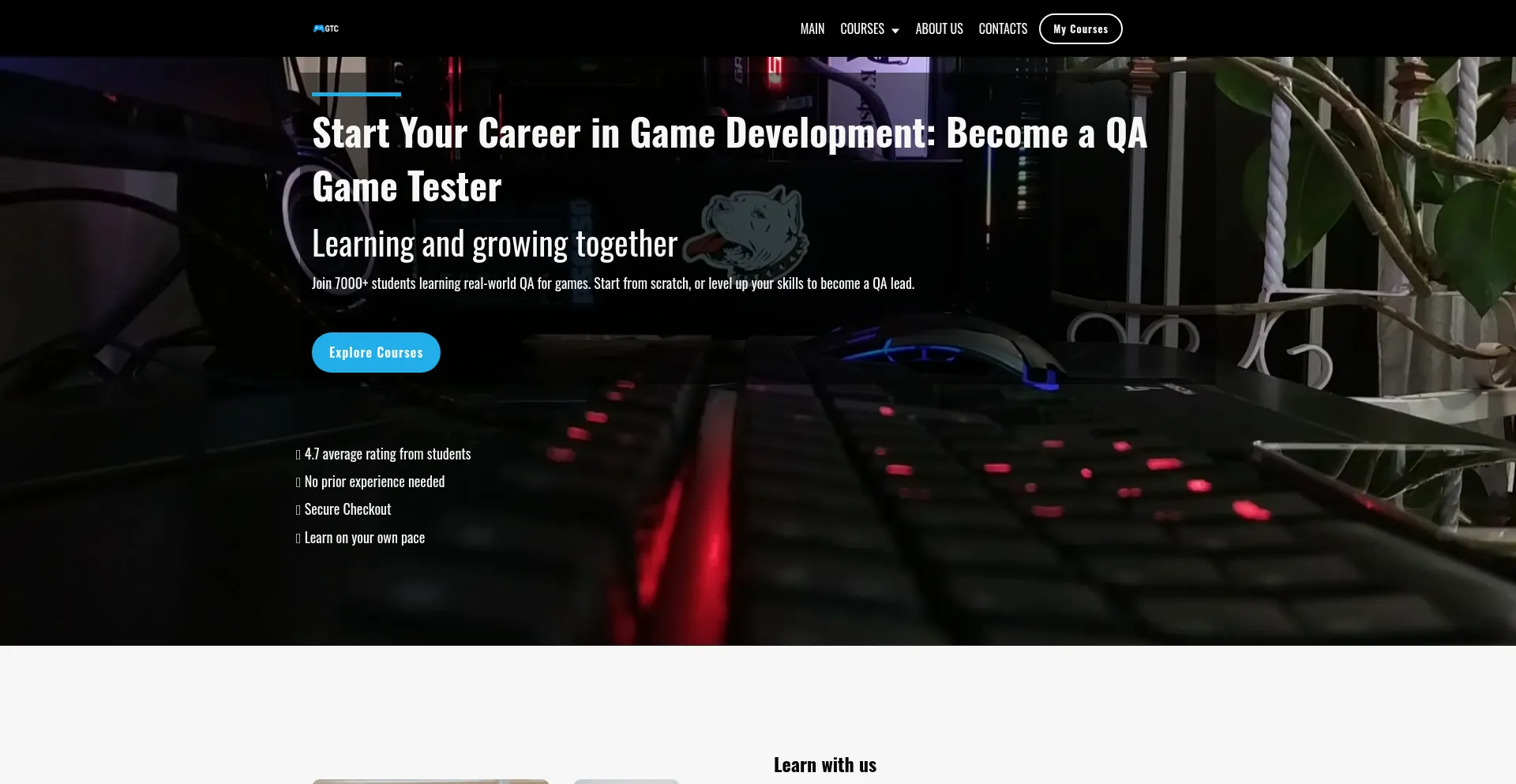Open the second smaller thumbnail below the hero
This screenshot has height=784, width=1516.
[626, 781]
